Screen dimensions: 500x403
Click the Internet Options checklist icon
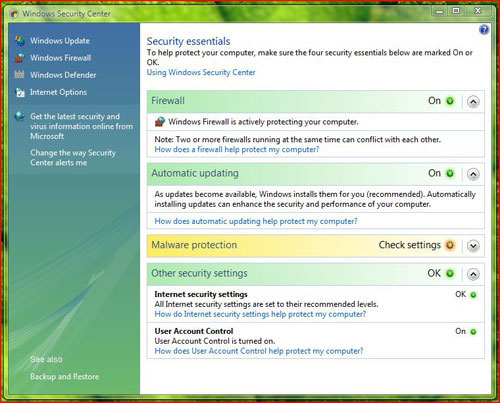coord(20,92)
